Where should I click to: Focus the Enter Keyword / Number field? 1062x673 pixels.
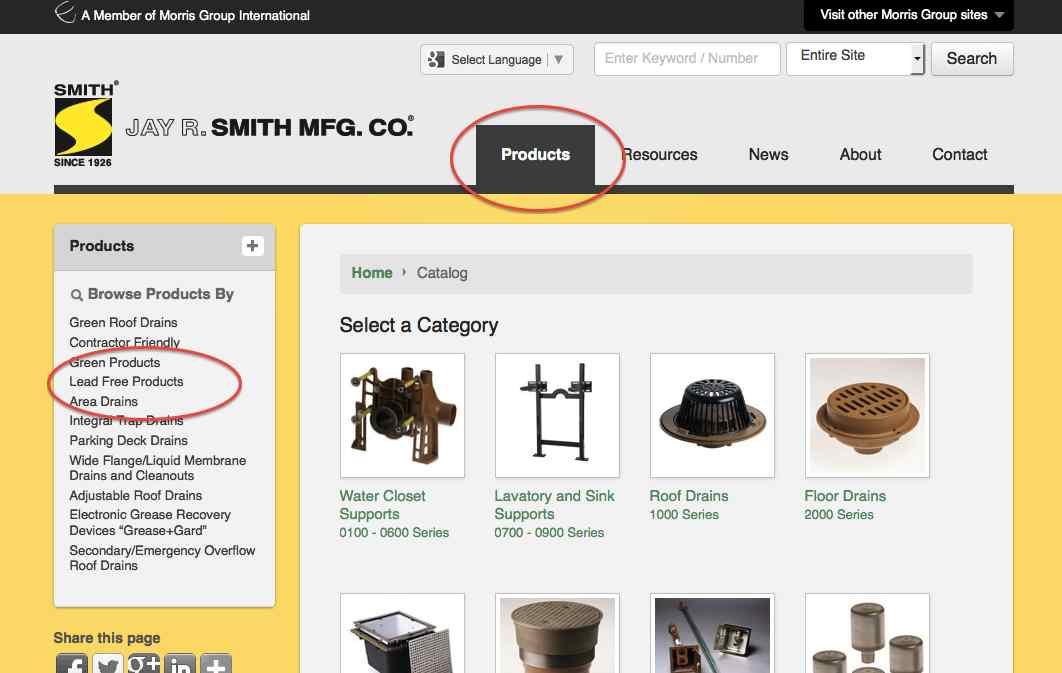click(x=687, y=59)
